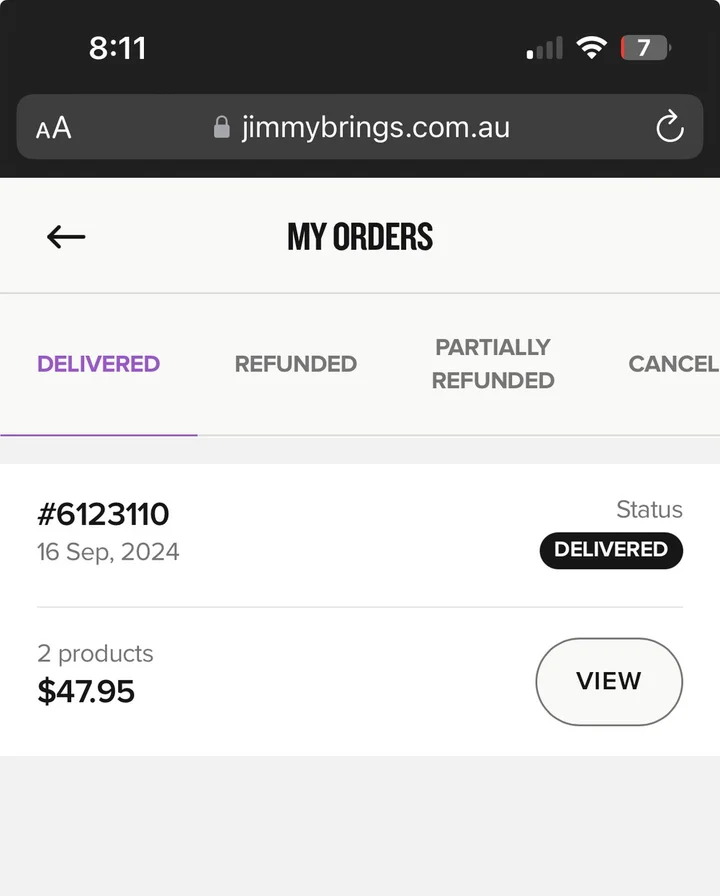Tap the Delivered status badge
This screenshot has width=720, height=896.
click(610, 550)
